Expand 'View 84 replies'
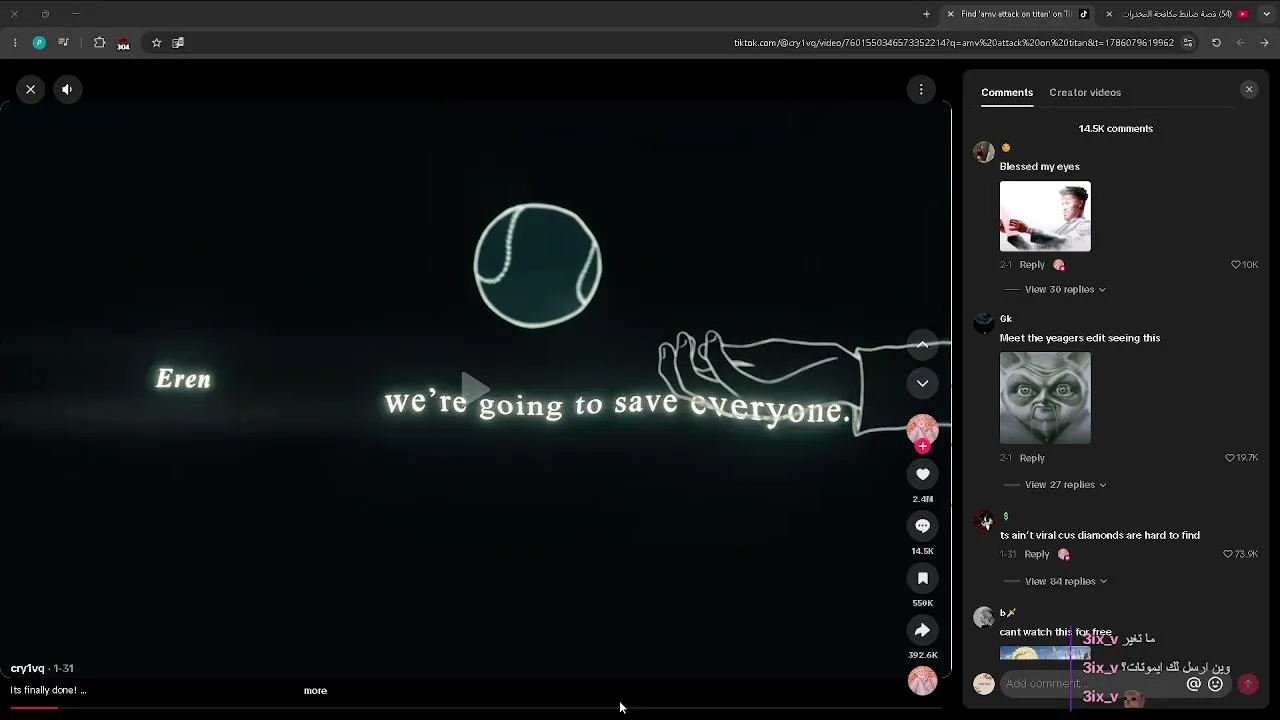The image size is (1280, 720). tap(1066, 581)
